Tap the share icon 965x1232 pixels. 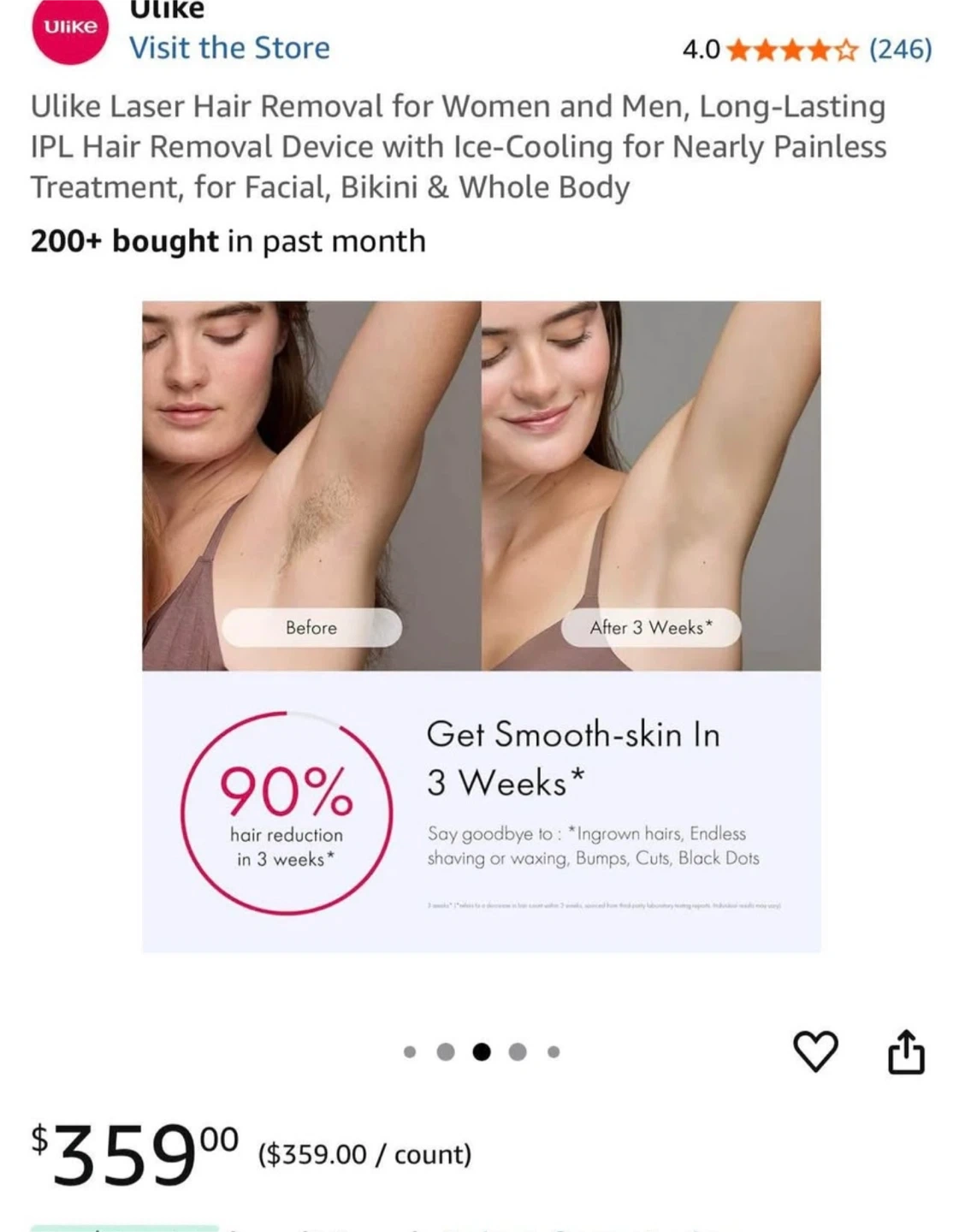coord(906,1051)
